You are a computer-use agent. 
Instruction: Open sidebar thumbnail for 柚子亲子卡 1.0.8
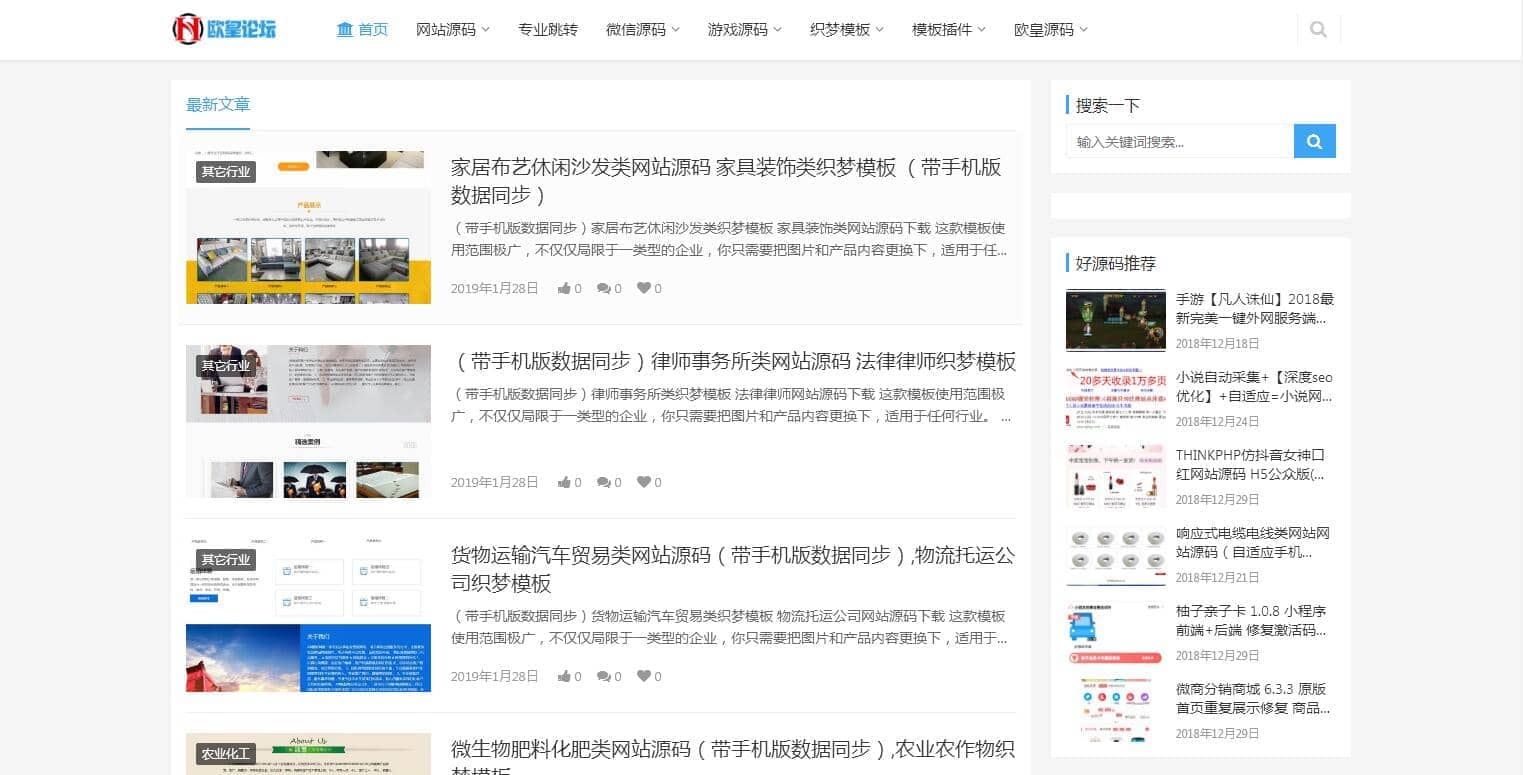(x=1116, y=632)
